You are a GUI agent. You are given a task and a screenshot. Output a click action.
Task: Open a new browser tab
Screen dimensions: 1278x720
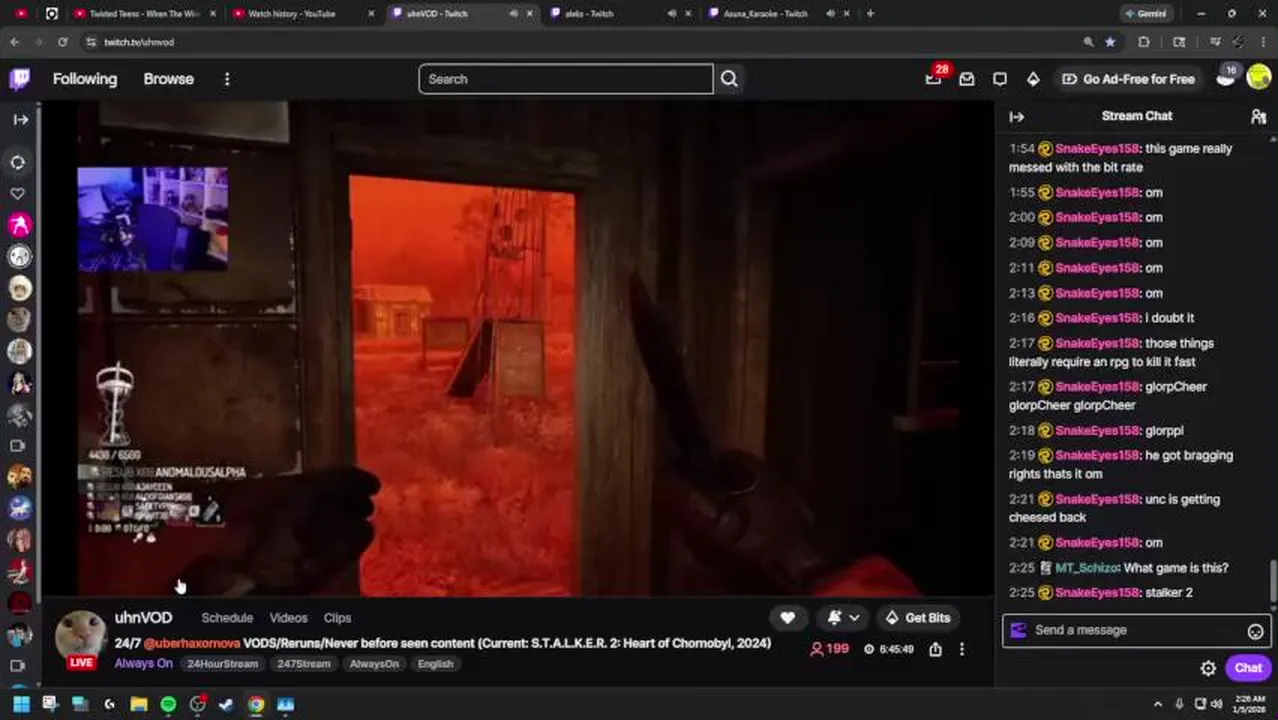870,14
